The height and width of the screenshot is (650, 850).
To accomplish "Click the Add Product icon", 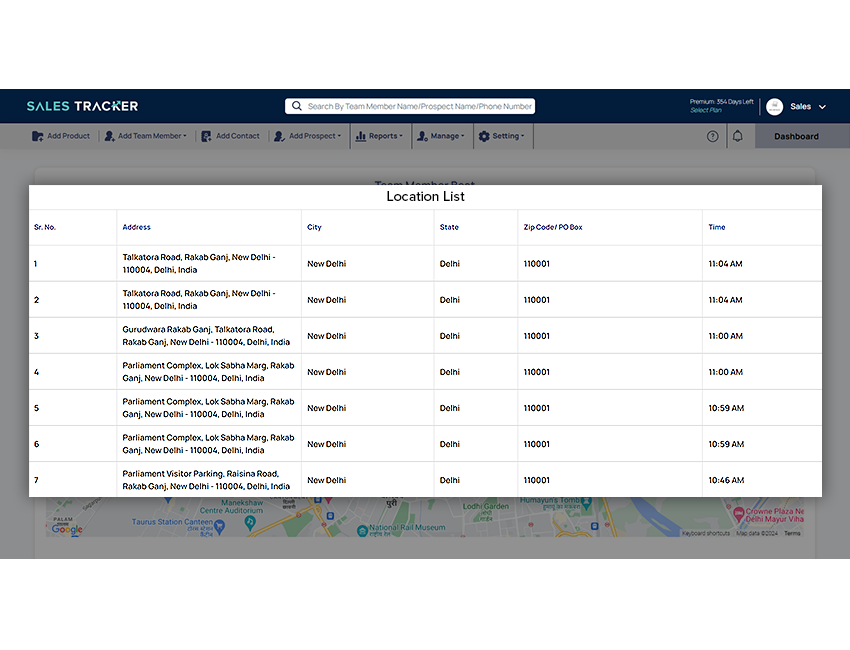I will pos(37,136).
